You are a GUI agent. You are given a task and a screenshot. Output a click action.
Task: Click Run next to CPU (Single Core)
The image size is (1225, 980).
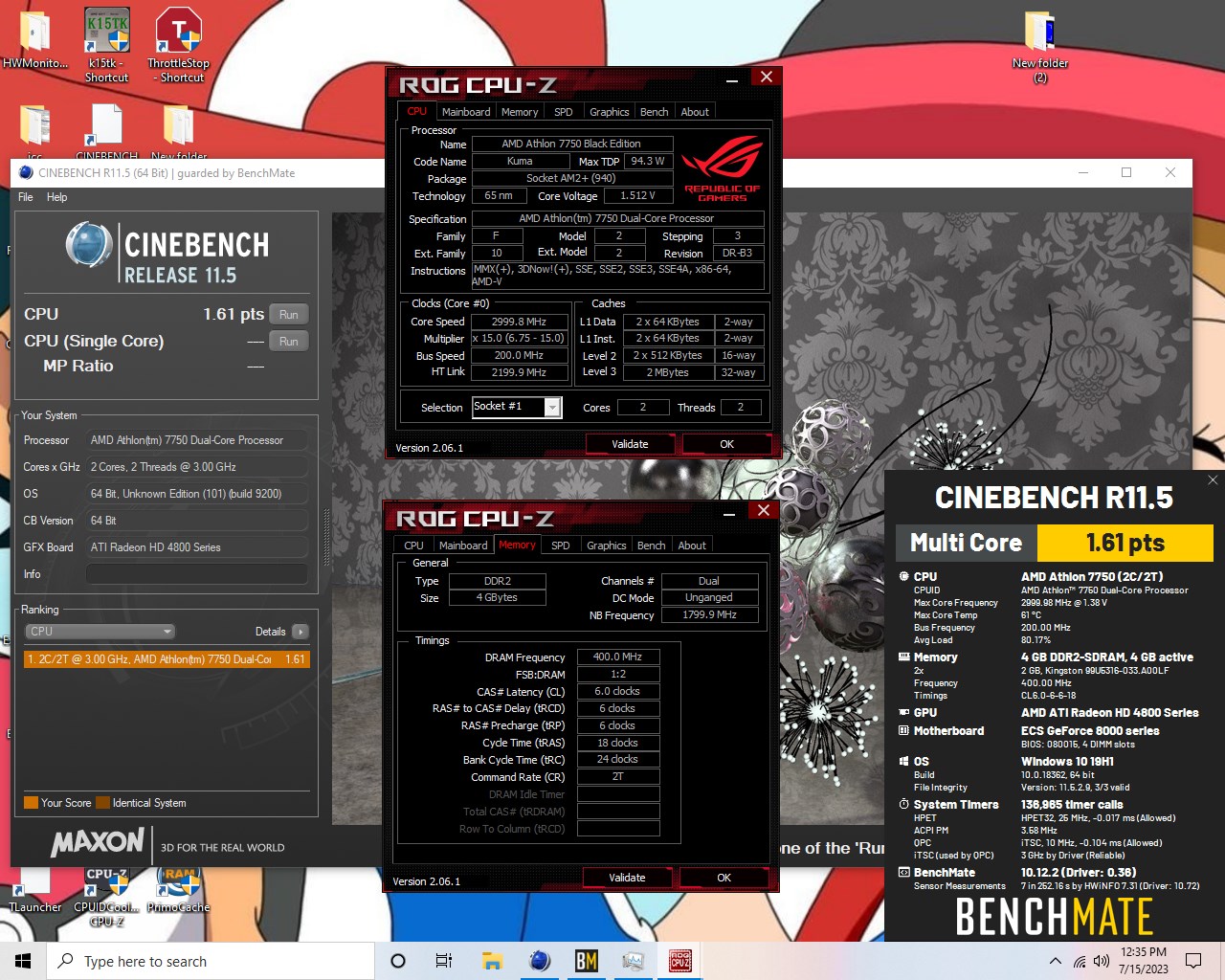(x=289, y=342)
